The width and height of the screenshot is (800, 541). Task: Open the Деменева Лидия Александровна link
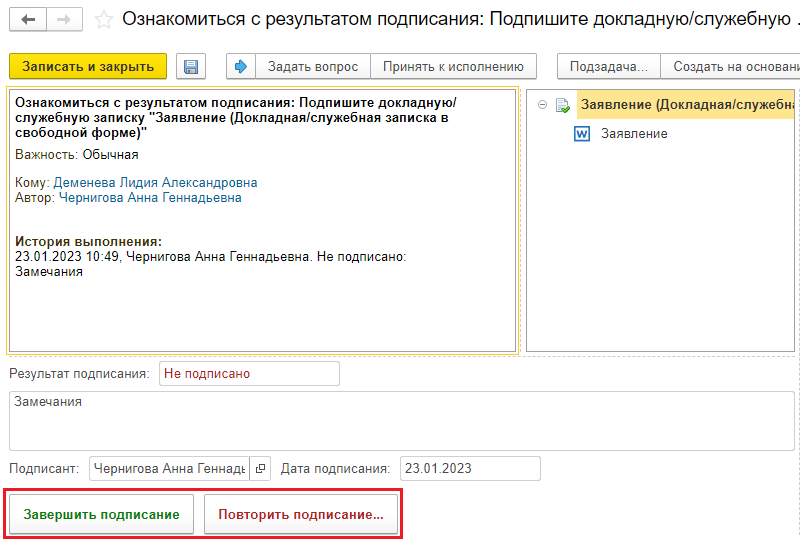[x=155, y=183]
